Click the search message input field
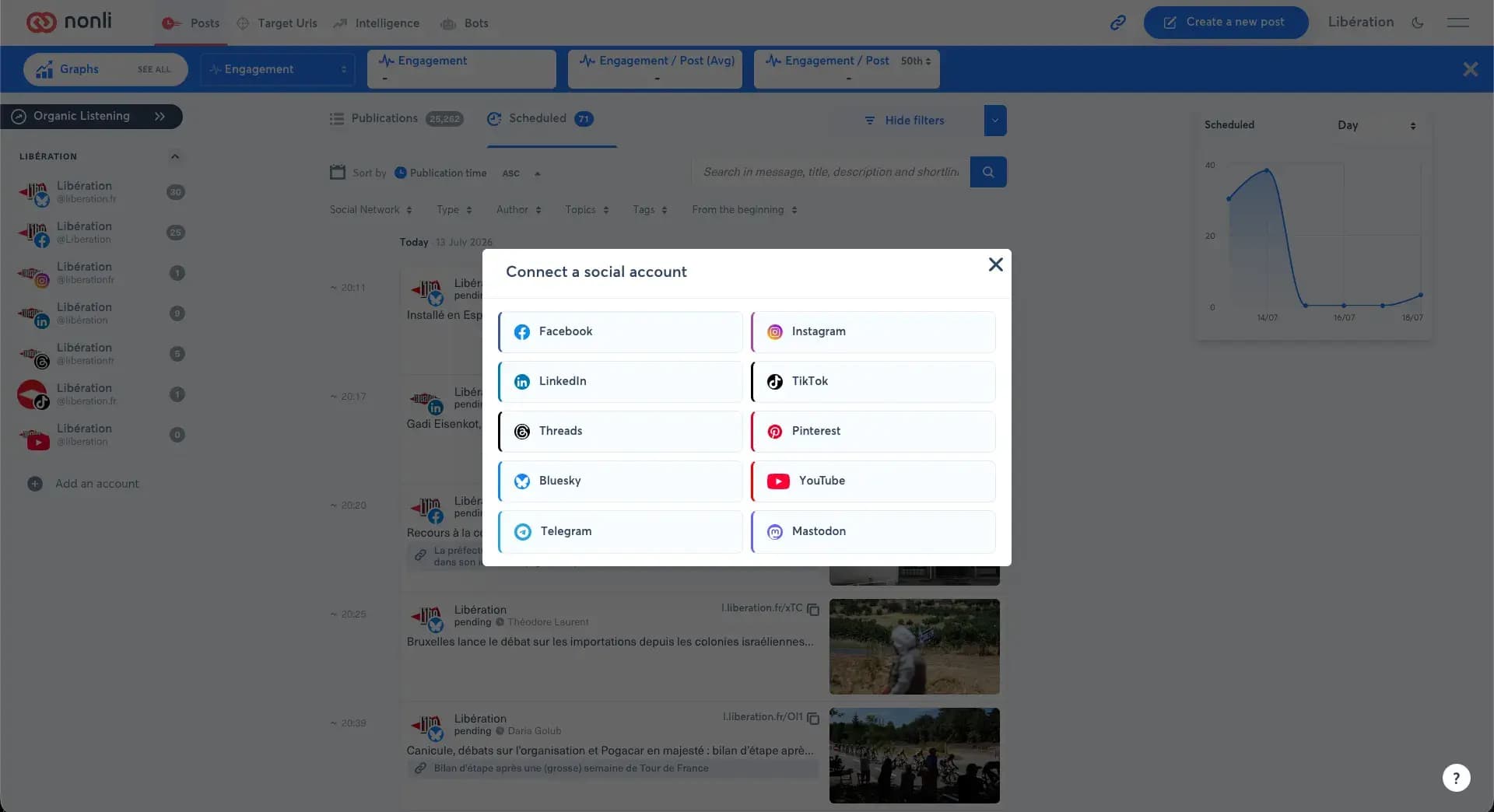This screenshot has width=1494, height=812. click(830, 172)
